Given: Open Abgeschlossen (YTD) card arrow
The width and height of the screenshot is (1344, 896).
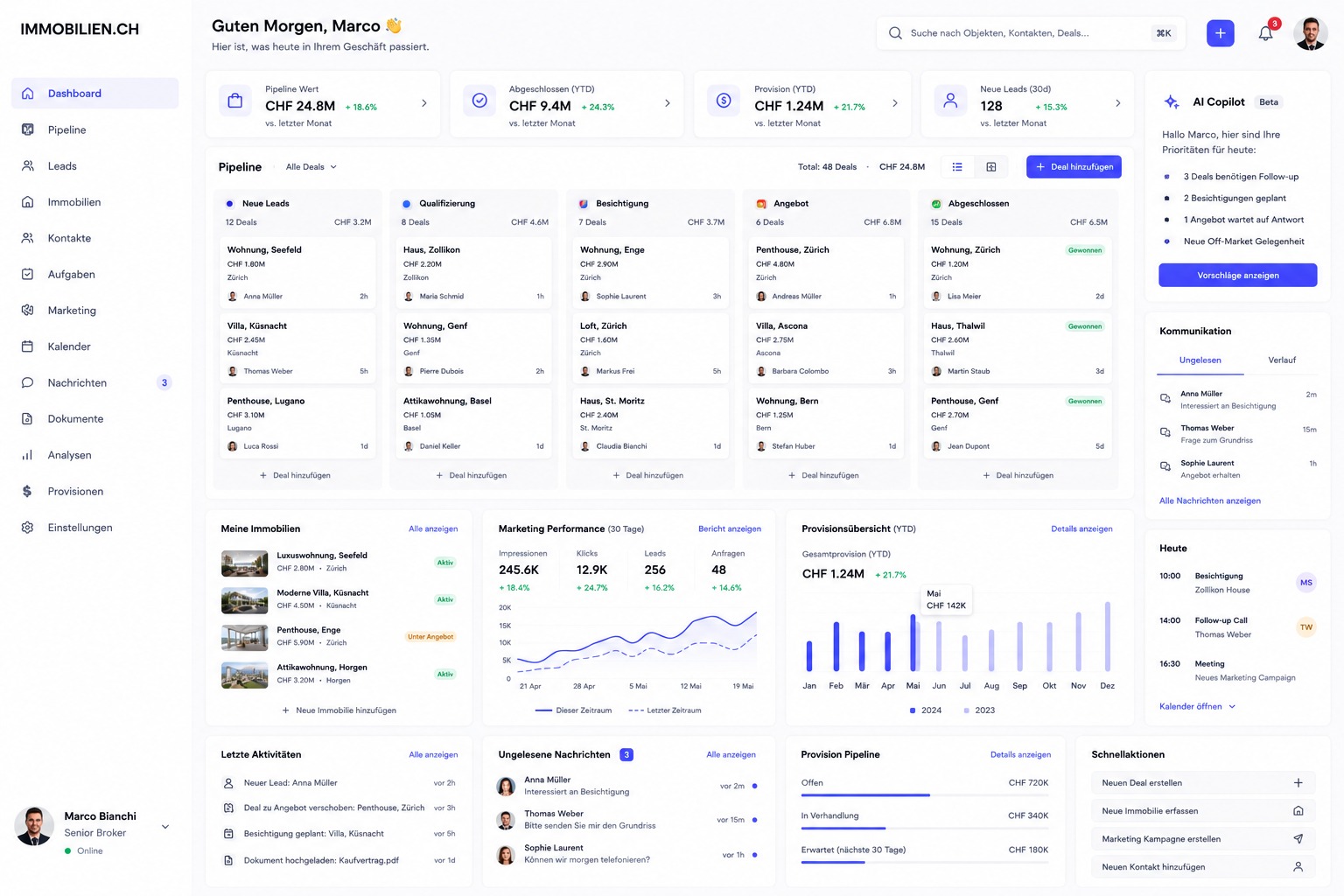Looking at the screenshot, I should 668,103.
